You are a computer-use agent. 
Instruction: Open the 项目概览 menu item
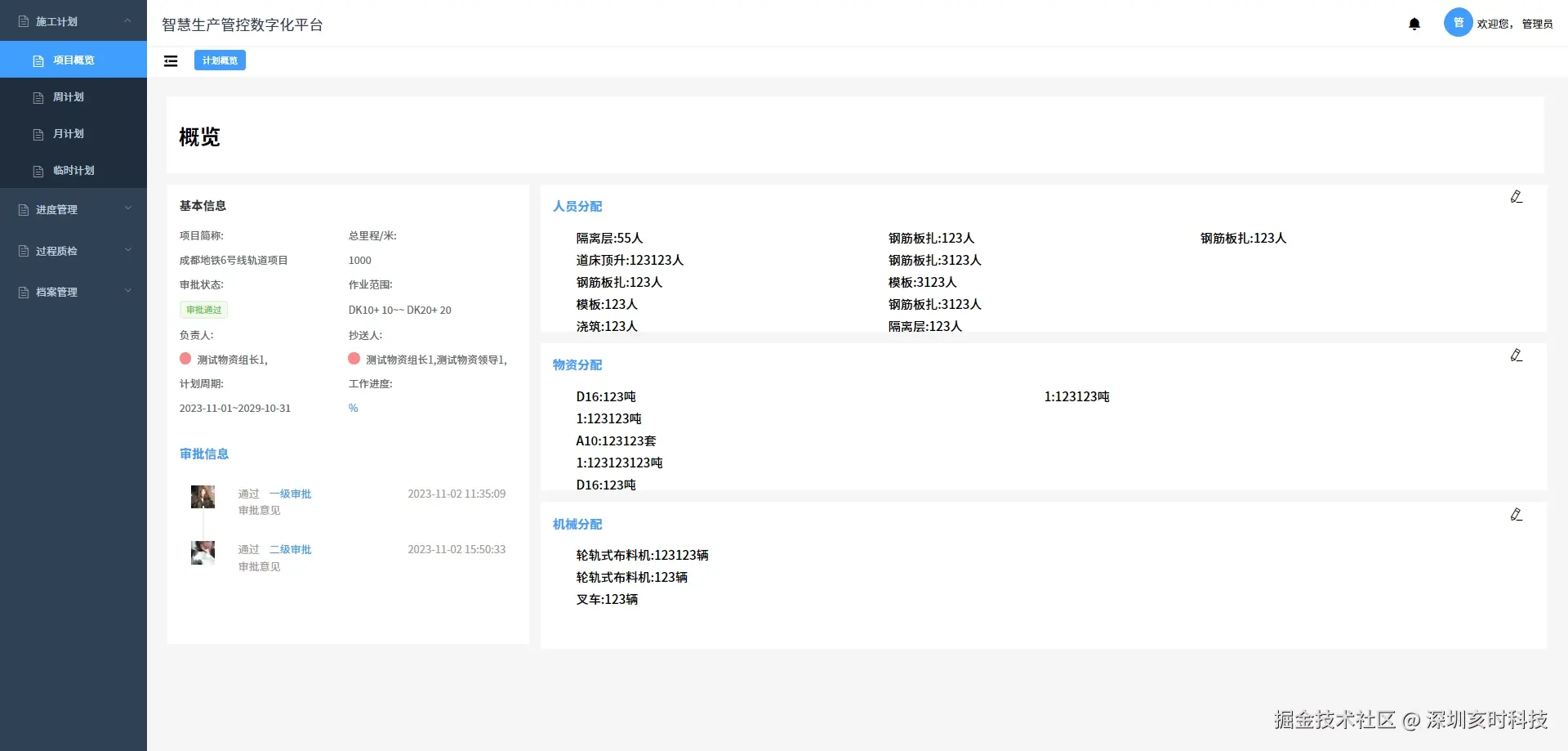[x=73, y=60]
